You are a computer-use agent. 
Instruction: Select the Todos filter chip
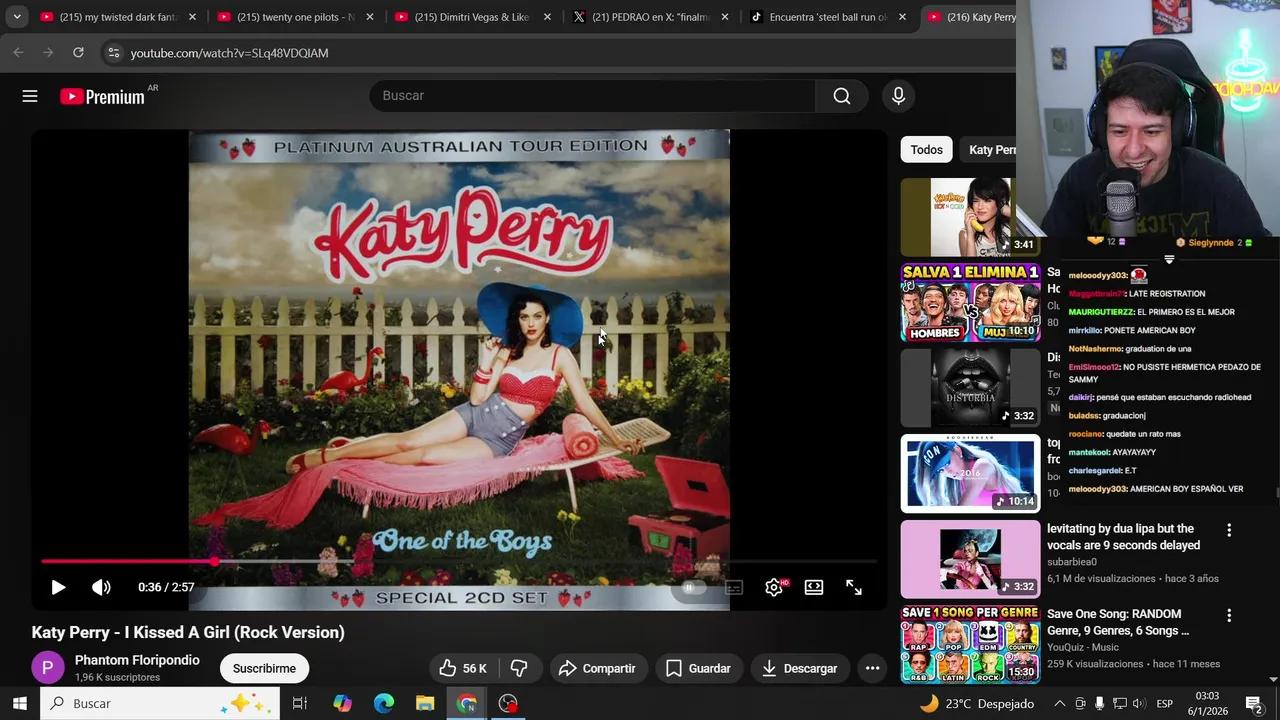click(926, 150)
